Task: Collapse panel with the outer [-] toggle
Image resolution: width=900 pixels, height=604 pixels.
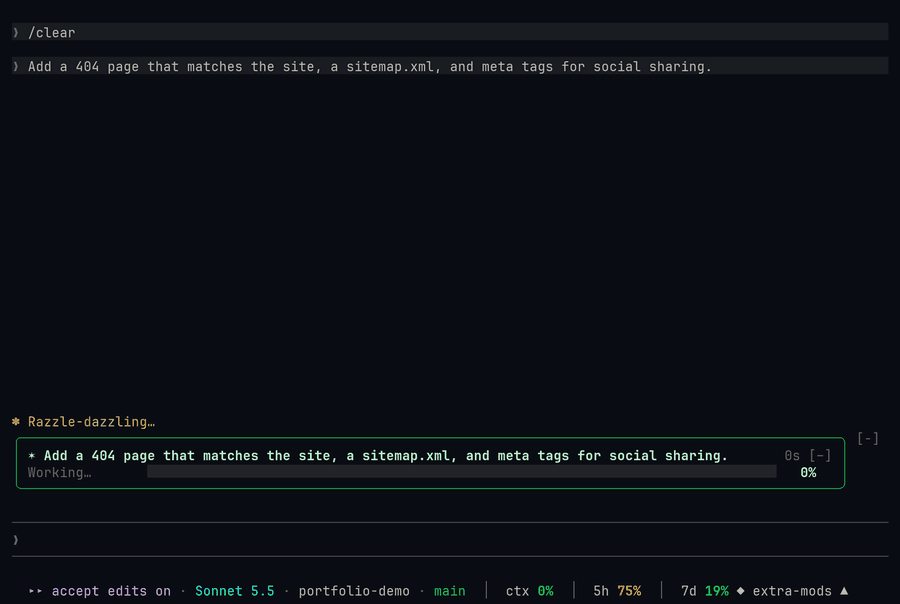Action: [x=867, y=439]
